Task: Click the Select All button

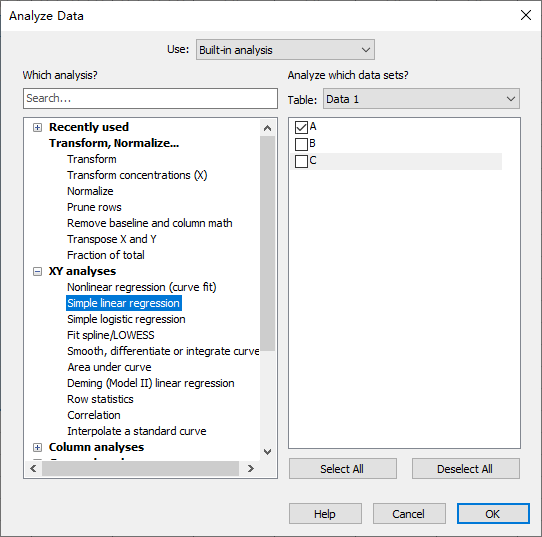Action: pyautogui.click(x=343, y=469)
